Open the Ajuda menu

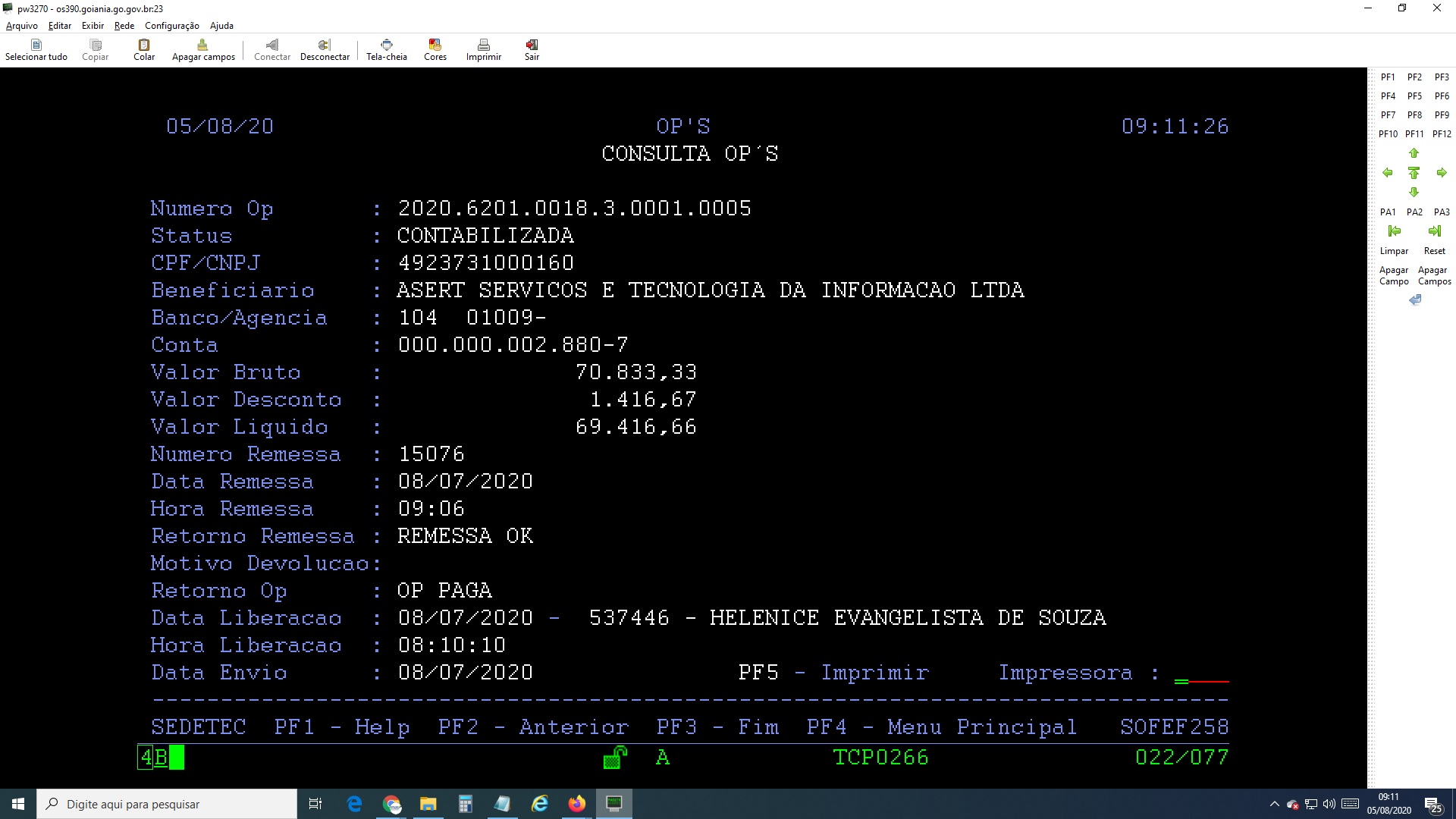(x=221, y=26)
